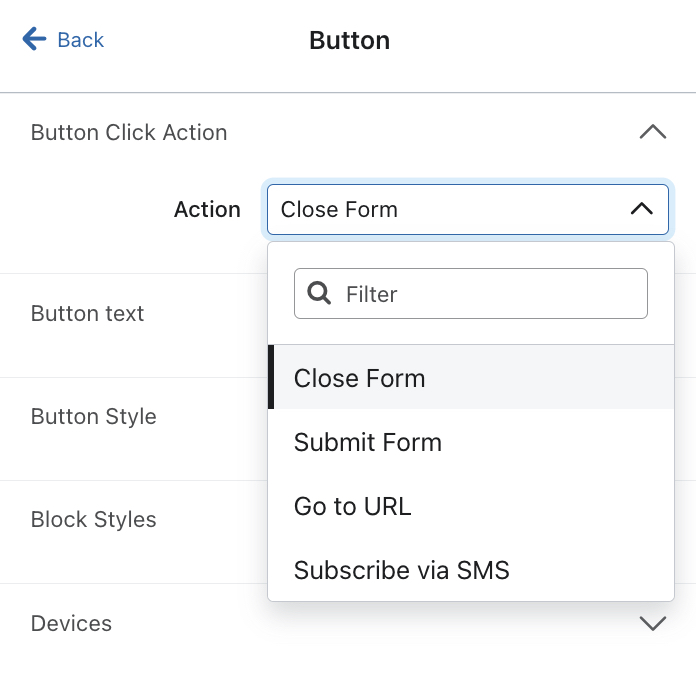This screenshot has width=696, height=686.
Task: Click the magnifier icon in the filter box
Action: point(320,293)
